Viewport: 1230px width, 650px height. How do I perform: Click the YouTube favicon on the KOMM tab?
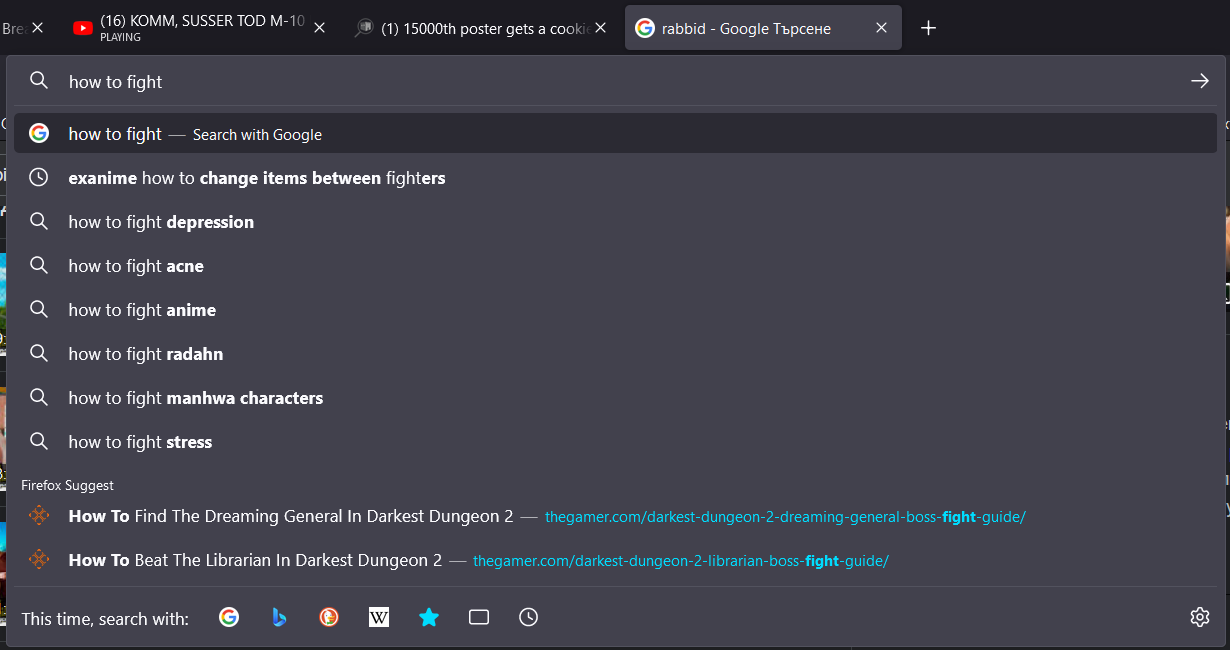[83, 28]
